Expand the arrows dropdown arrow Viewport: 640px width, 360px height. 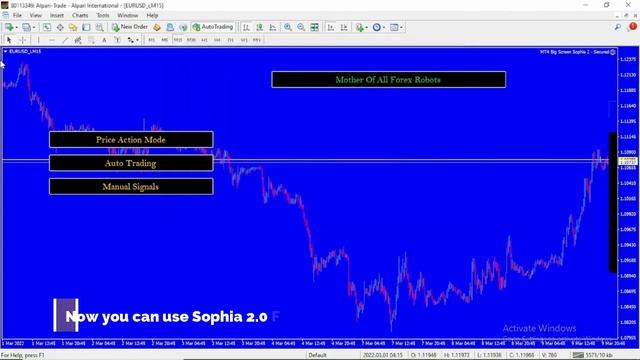tap(138, 40)
